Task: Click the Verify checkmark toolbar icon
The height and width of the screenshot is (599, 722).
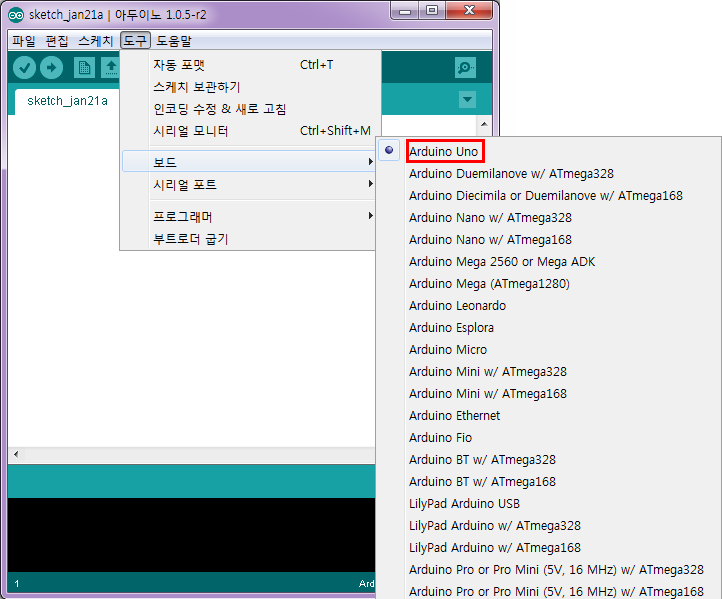Action: (x=24, y=68)
